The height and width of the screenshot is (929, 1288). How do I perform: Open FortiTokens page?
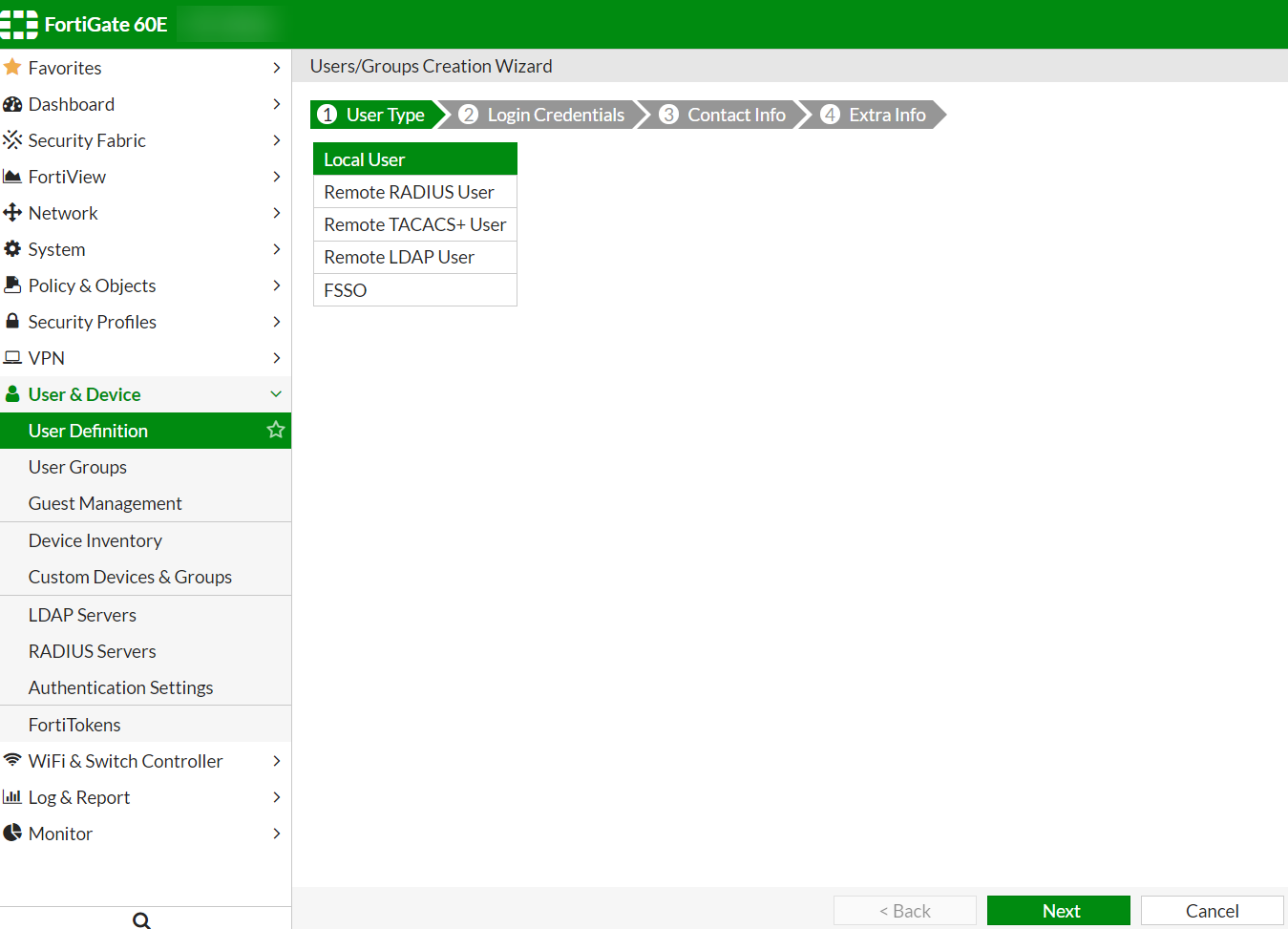[x=145, y=725]
